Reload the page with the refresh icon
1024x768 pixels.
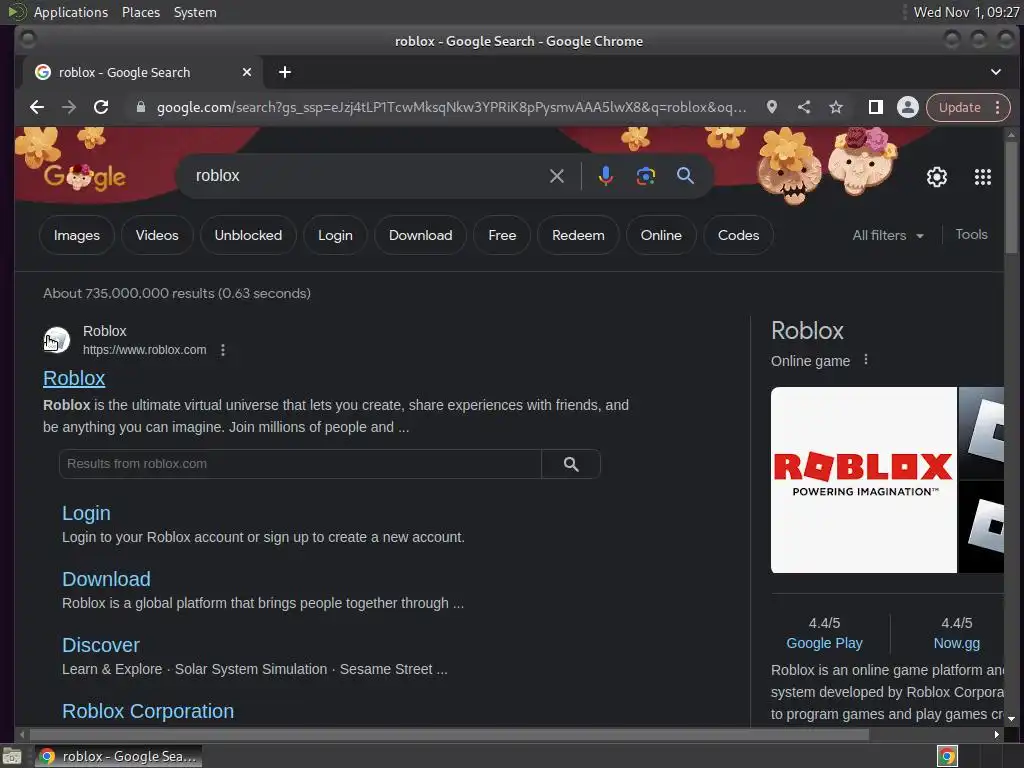[x=101, y=107]
